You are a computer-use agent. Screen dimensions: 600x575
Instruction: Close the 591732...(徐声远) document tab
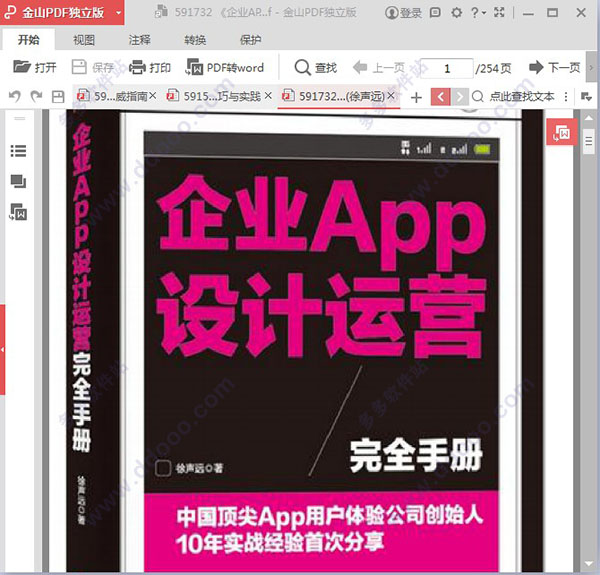(x=391, y=96)
